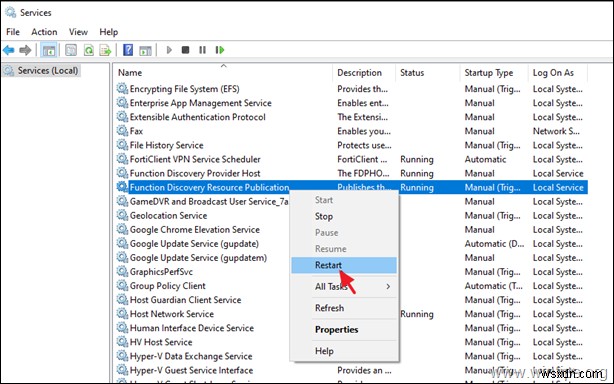Viewport: 614px width, 384px height.
Task: Open the Action menu
Action: point(44,32)
